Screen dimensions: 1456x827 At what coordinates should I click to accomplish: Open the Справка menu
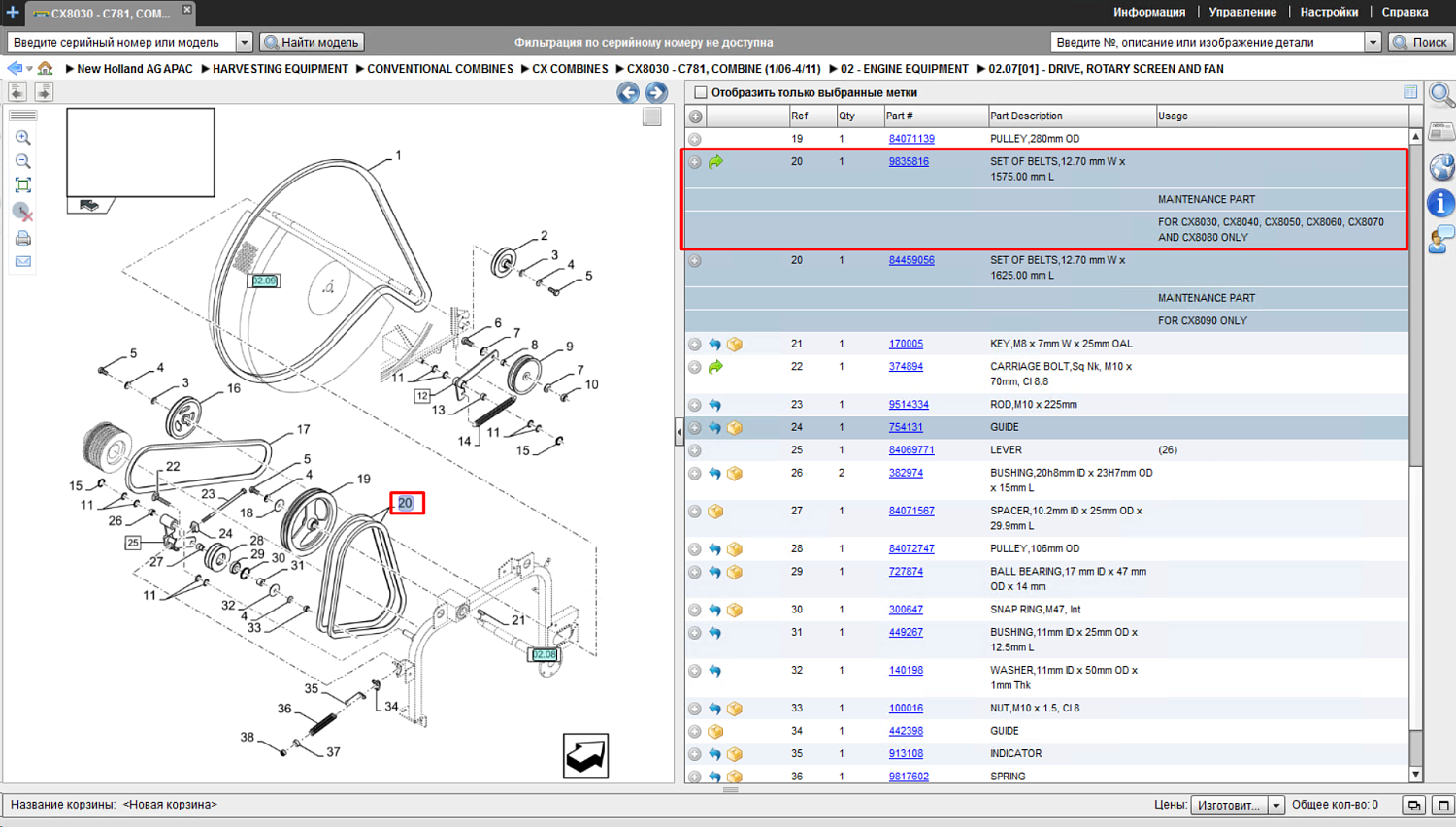pyautogui.click(x=1405, y=13)
